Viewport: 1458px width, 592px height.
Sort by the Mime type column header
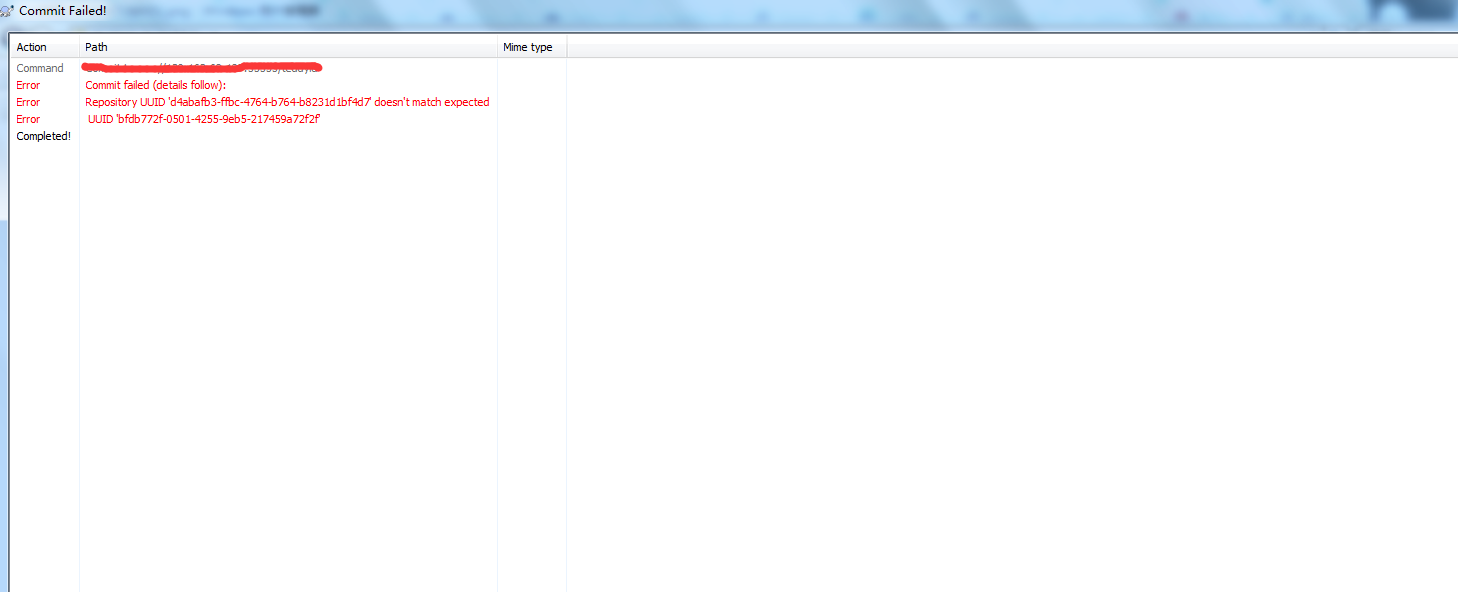coord(531,47)
